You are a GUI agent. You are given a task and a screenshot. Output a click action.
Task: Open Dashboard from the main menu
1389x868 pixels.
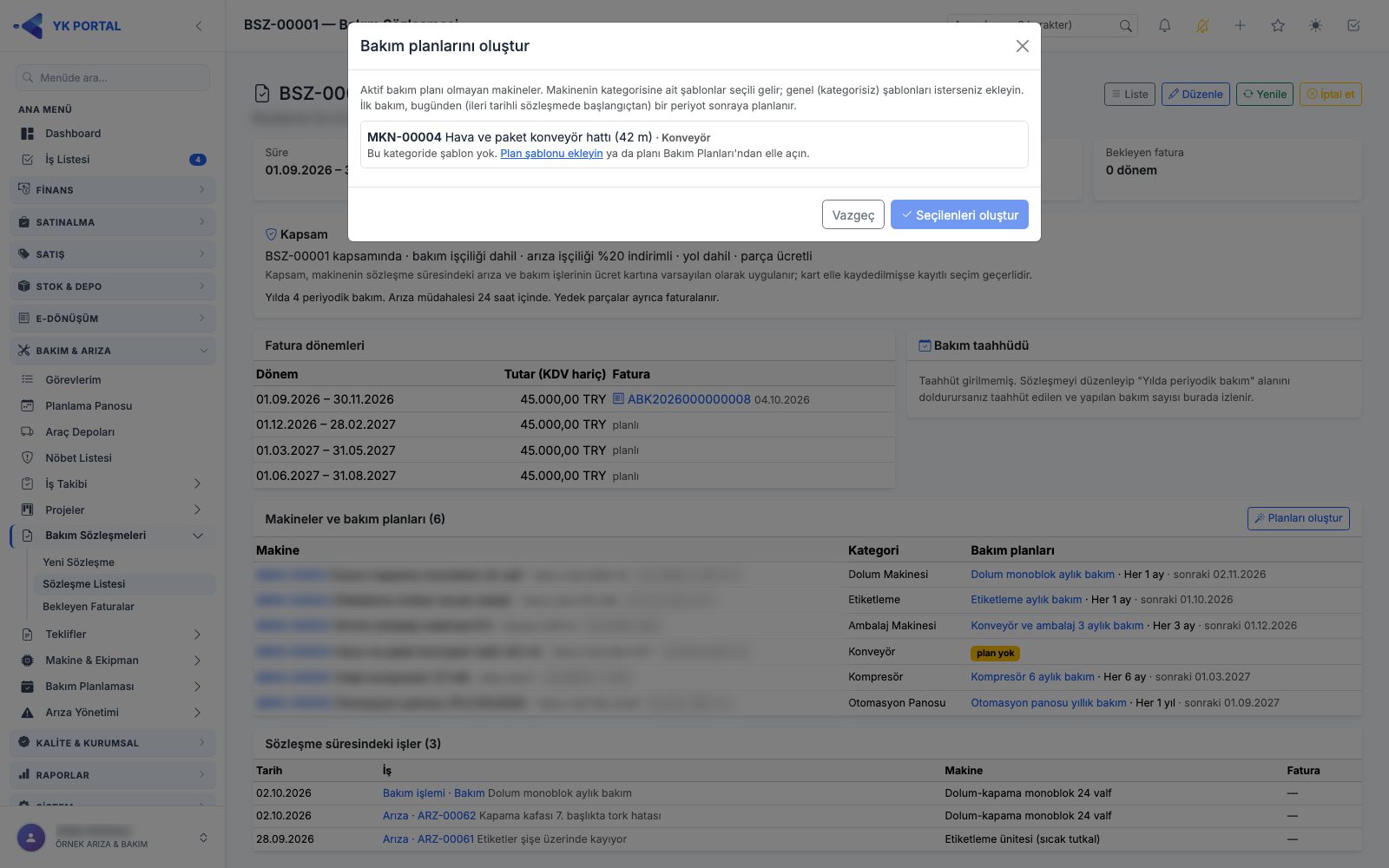coord(113,134)
